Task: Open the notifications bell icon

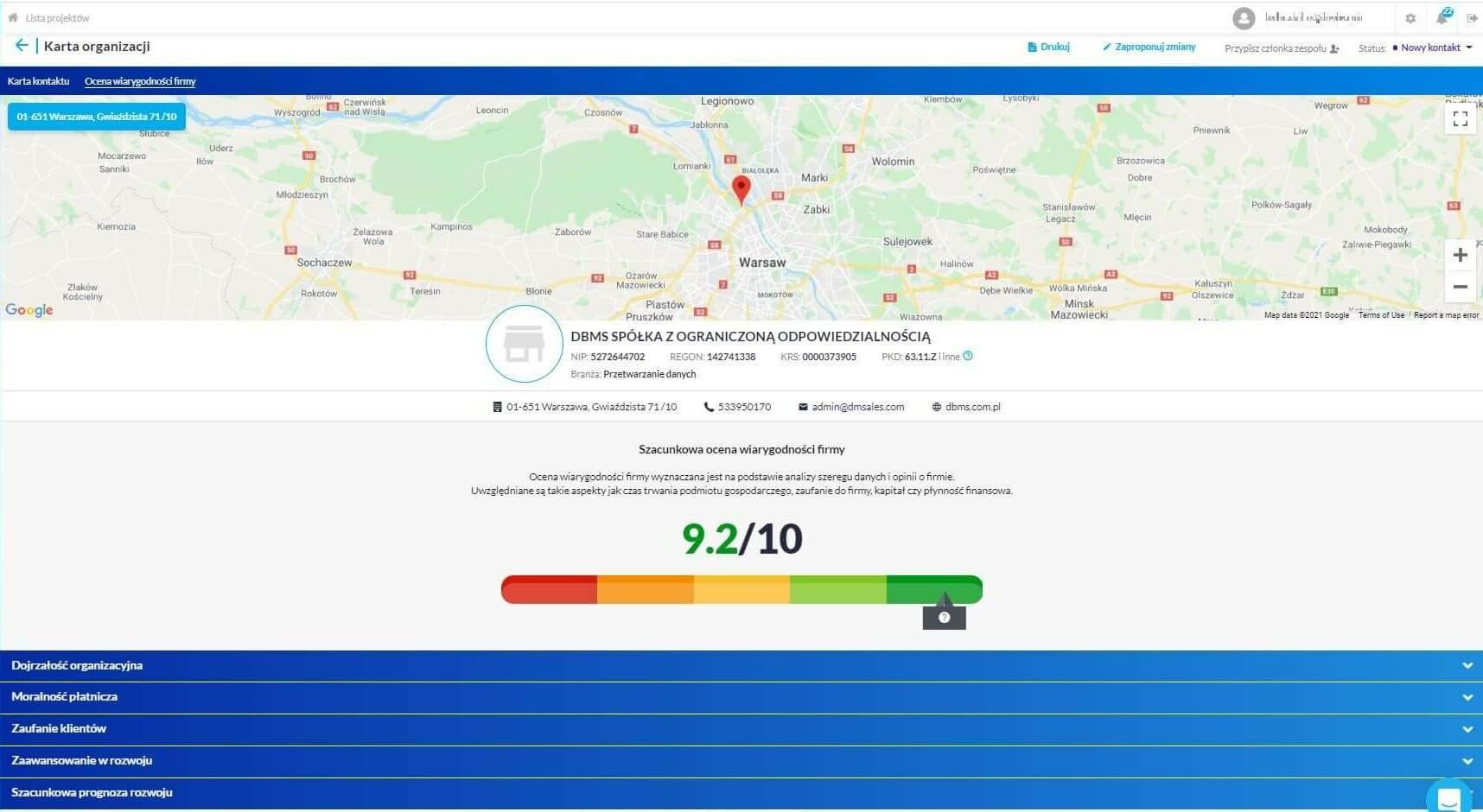Action: (x=1442, y=17)
